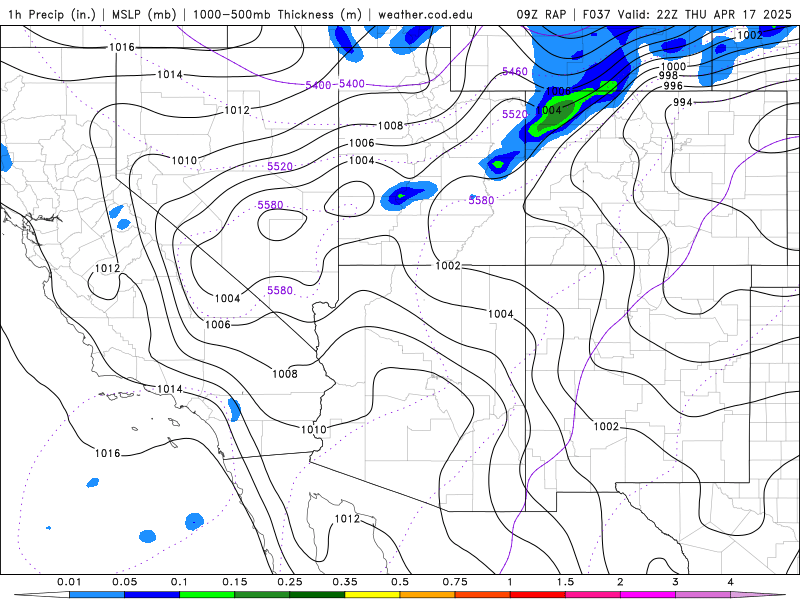Click the 0.15 legend value
This screenshot has height=600, width=800.
(235, 582)
